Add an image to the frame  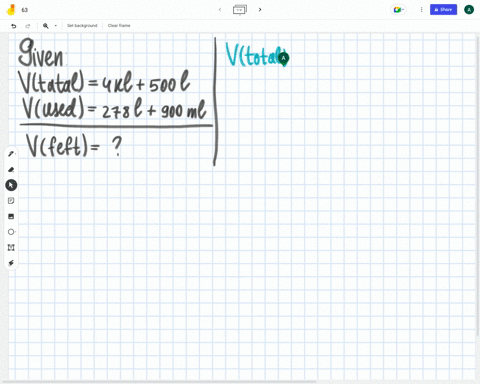11,216
